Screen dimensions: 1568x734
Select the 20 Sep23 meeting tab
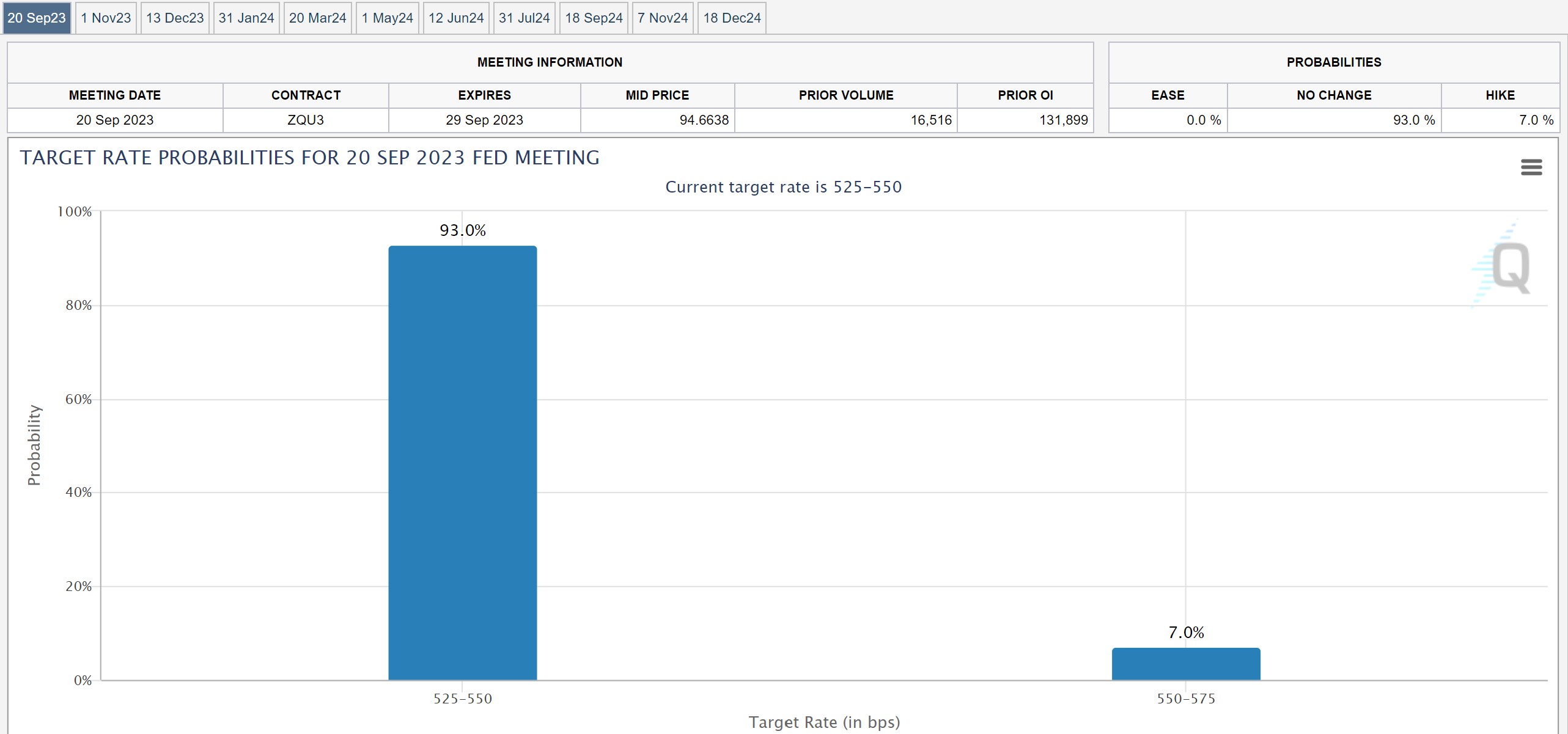tap(37, 18)
